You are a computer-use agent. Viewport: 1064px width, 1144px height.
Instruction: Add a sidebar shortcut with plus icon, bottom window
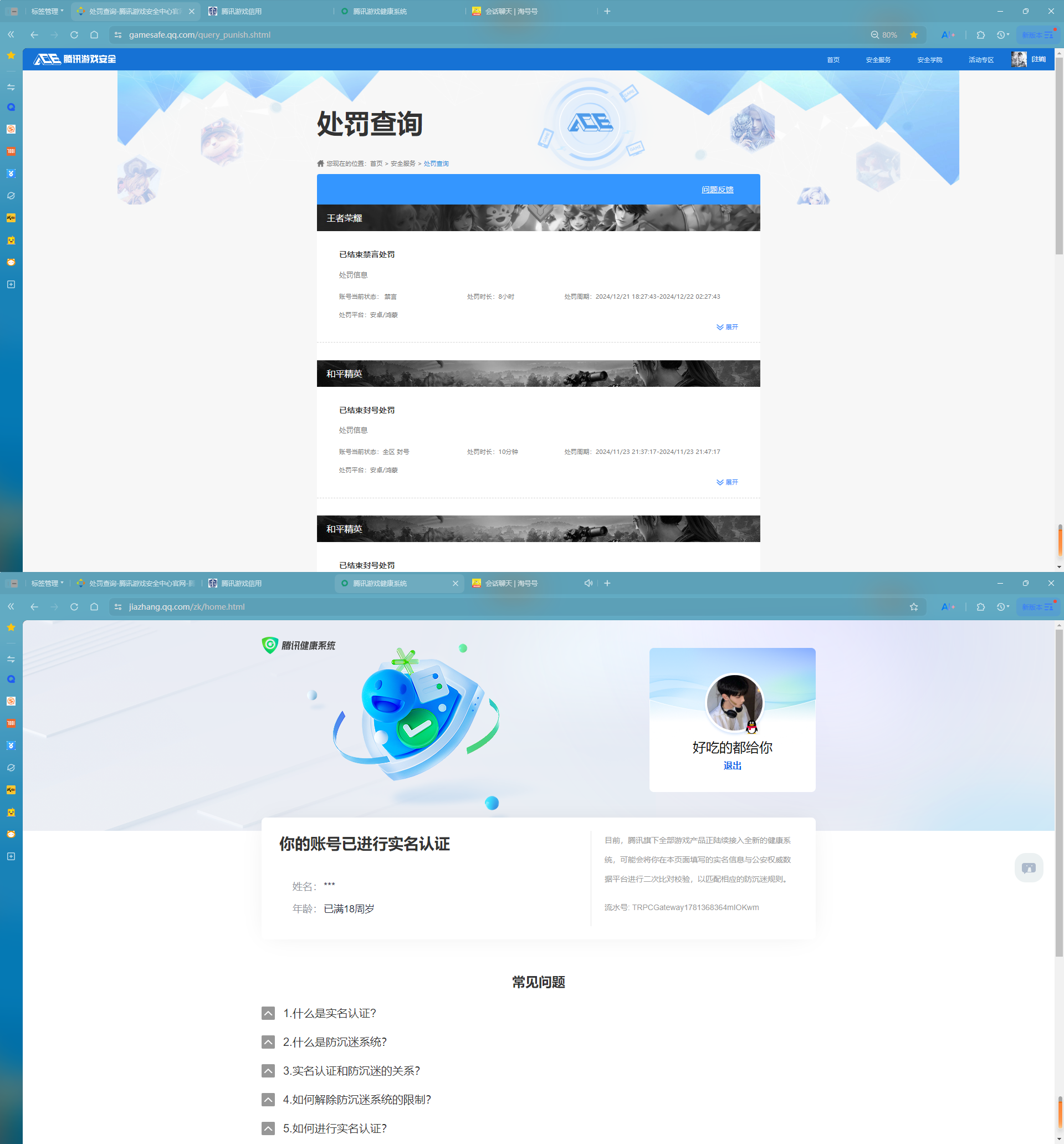pyautogui.click(x=11, y=856)
